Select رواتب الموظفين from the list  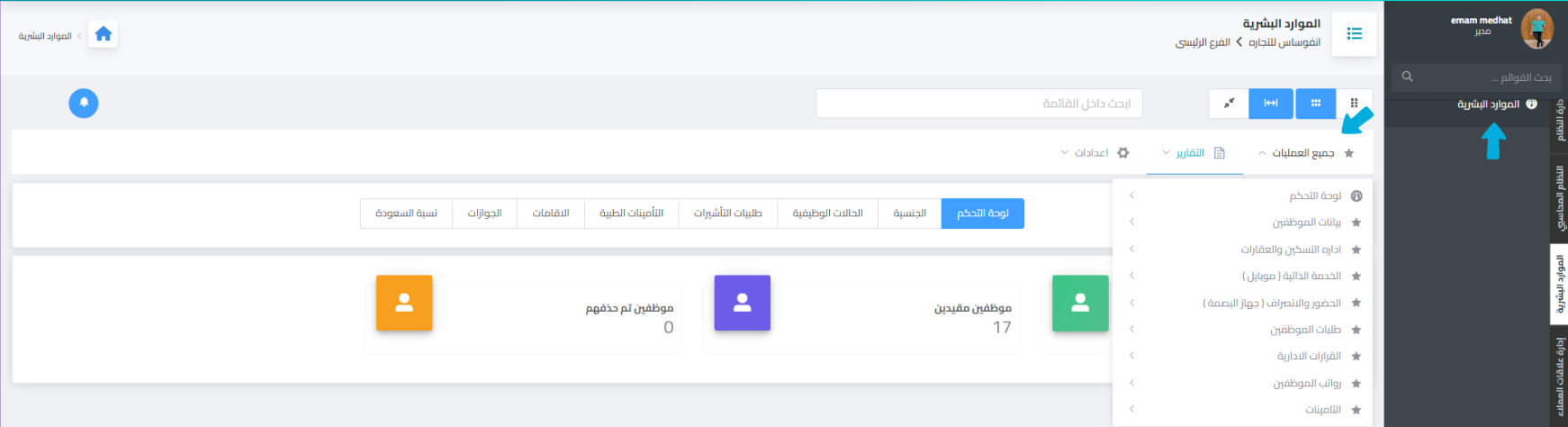point(1306,384)
